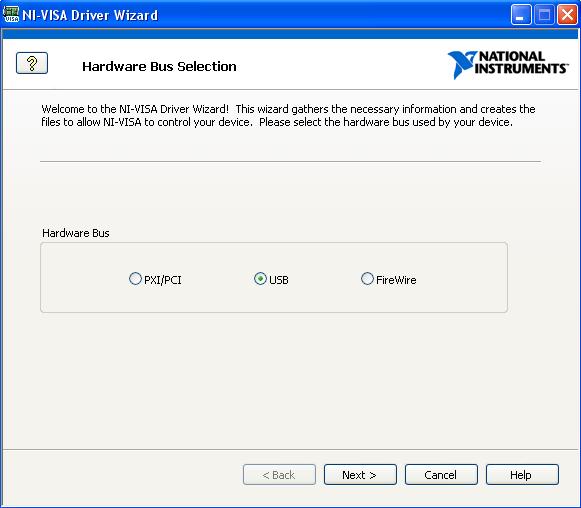Click the Cancel button
581x508 pixels.
coord(441,475)
